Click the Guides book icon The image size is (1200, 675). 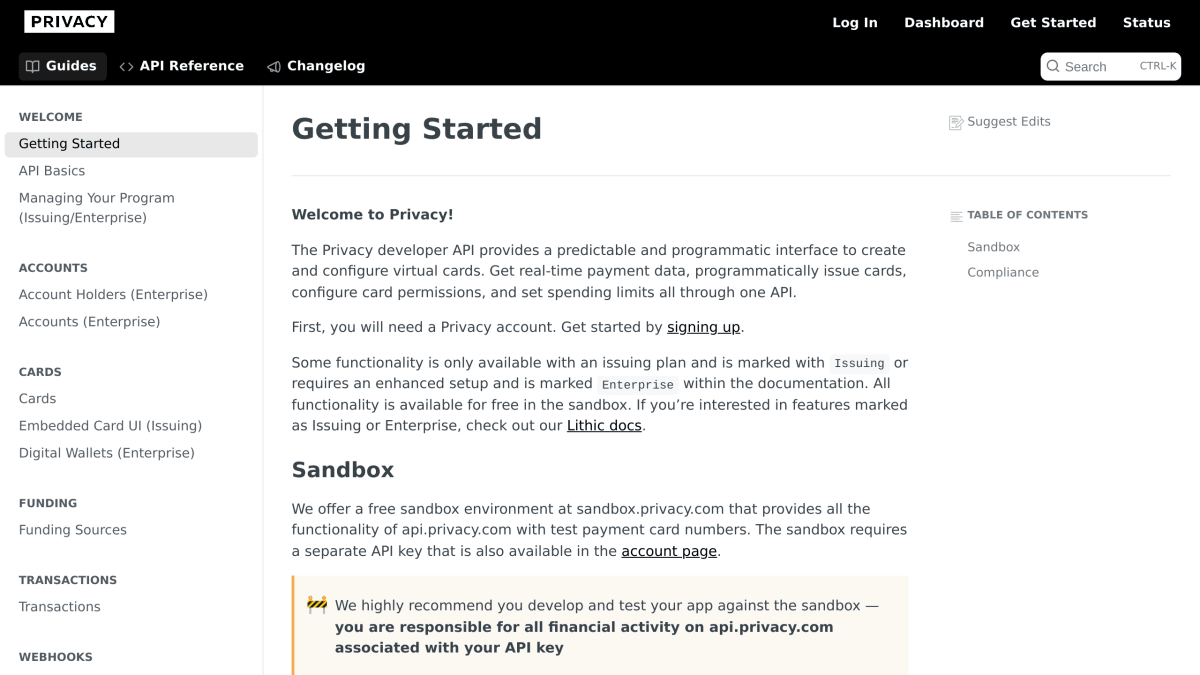click(33, 66)
